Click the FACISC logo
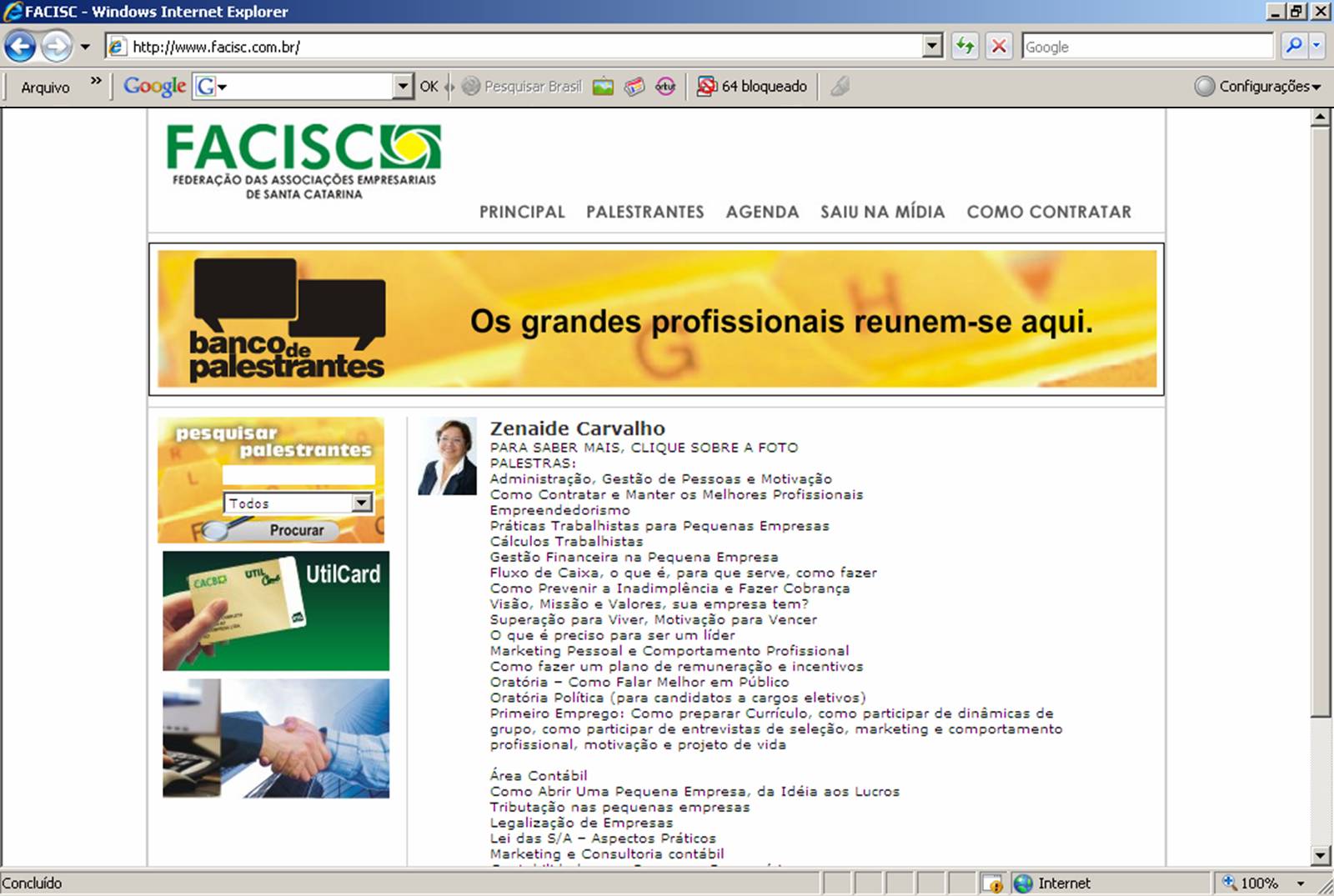 [303, 161]
